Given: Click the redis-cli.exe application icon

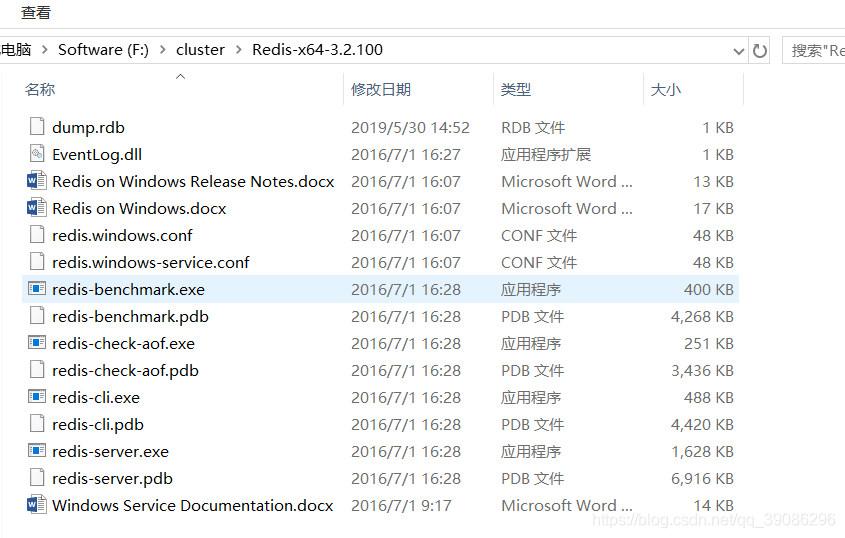Looking at the screenshot, I should (x=37, y=397).
